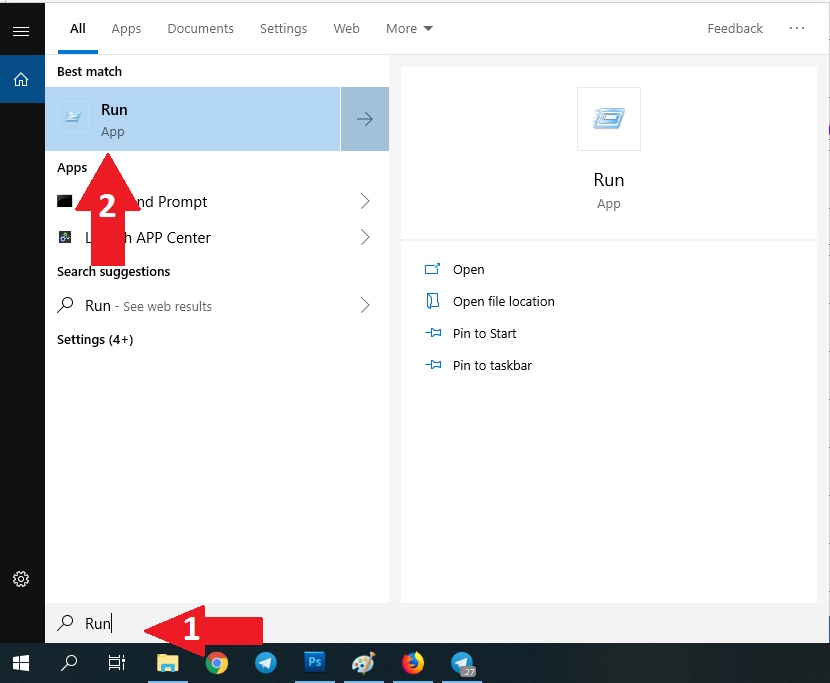Click the large Run icon in preview pane
Viewport: 830px width, 683px height.
(609, 119)
